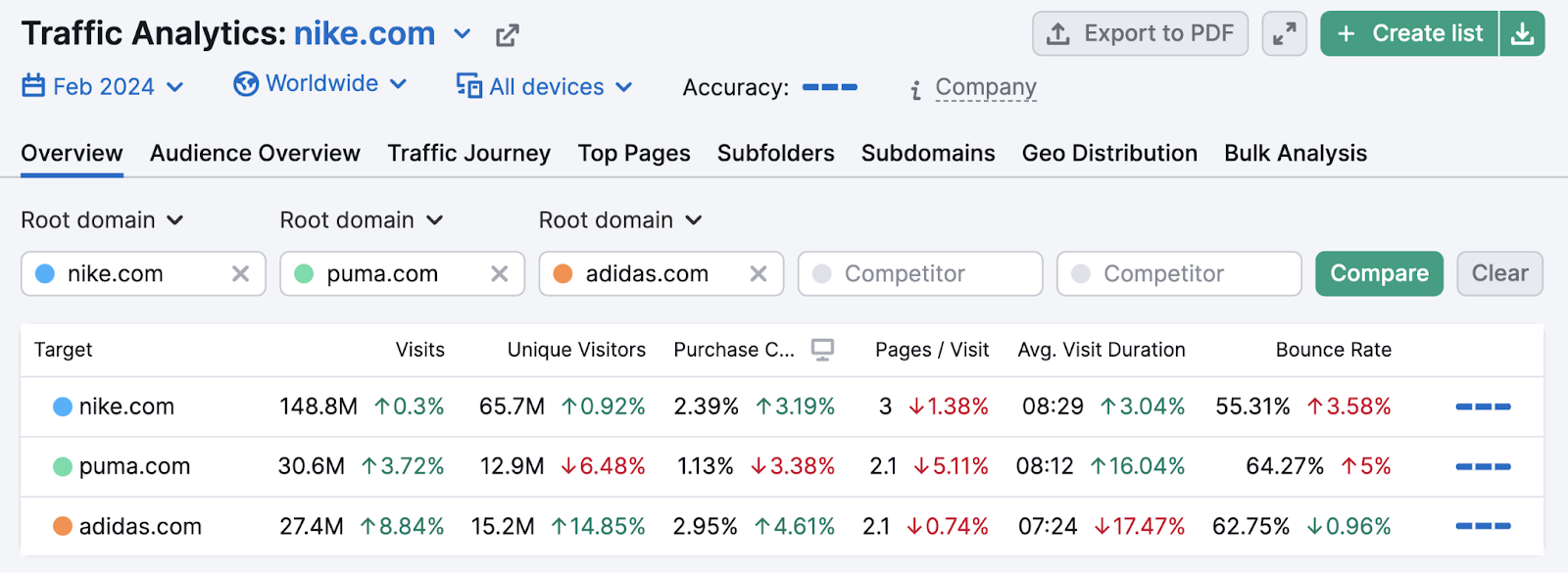Remove puma.com with its X icon

(500, 274)
